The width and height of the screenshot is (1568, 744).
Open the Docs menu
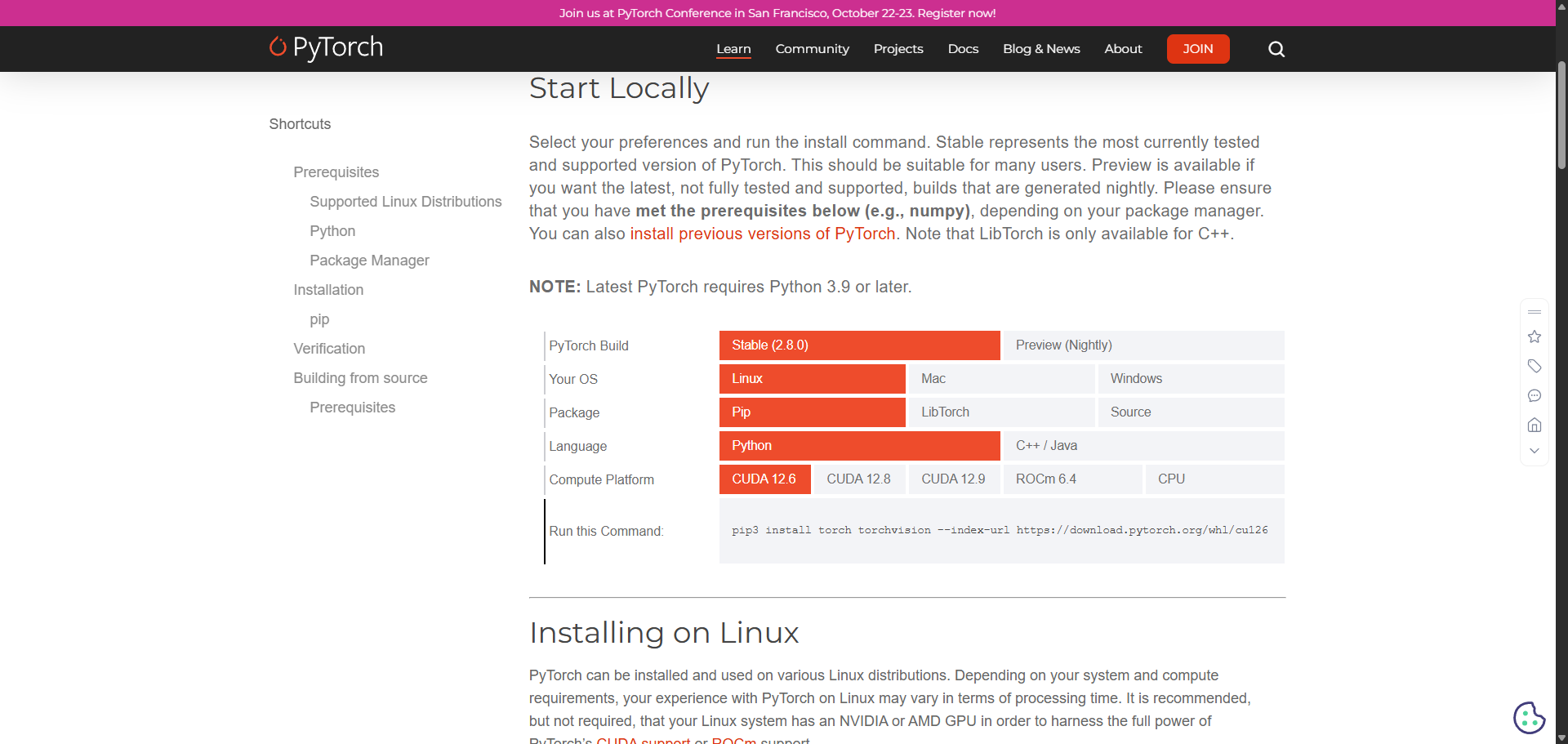(x=963, y=49)
